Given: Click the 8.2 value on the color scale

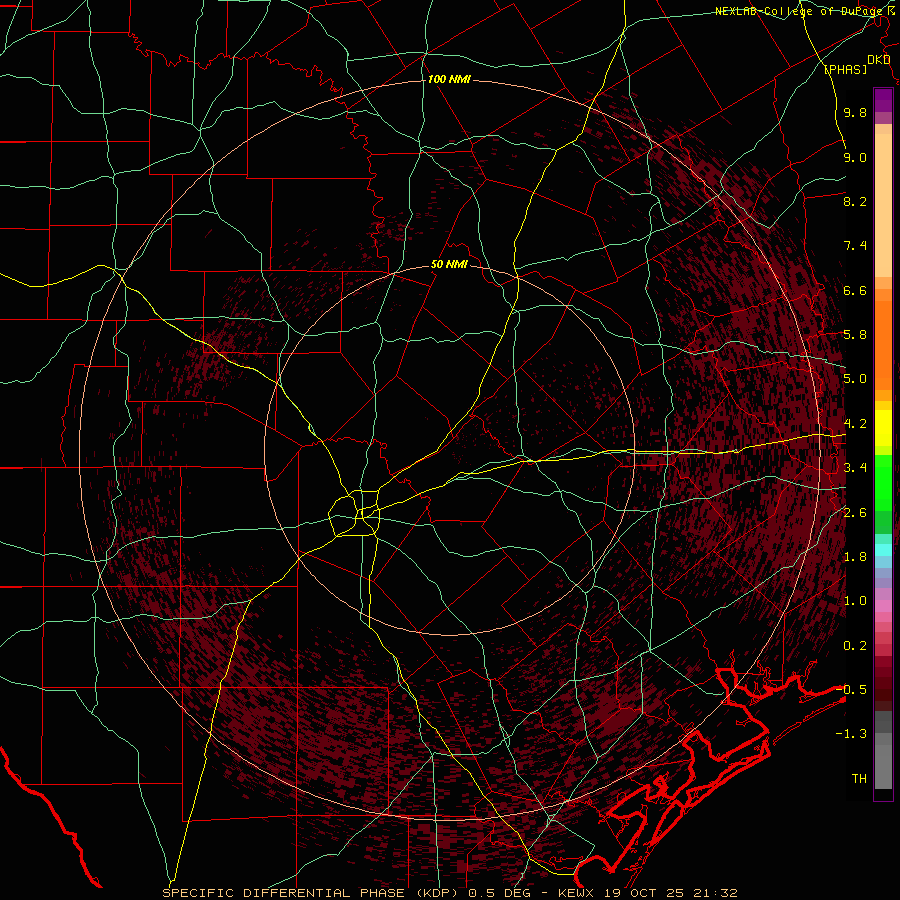Looking at the screenshot, I should pos(855,201).
